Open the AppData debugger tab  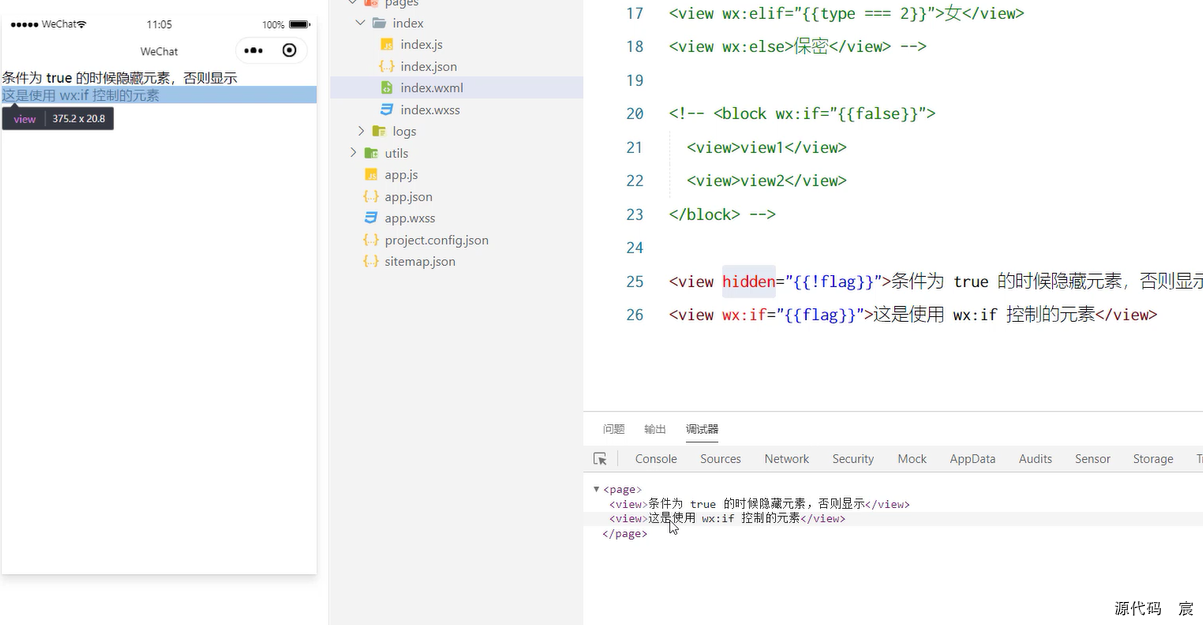click(973, 459)
